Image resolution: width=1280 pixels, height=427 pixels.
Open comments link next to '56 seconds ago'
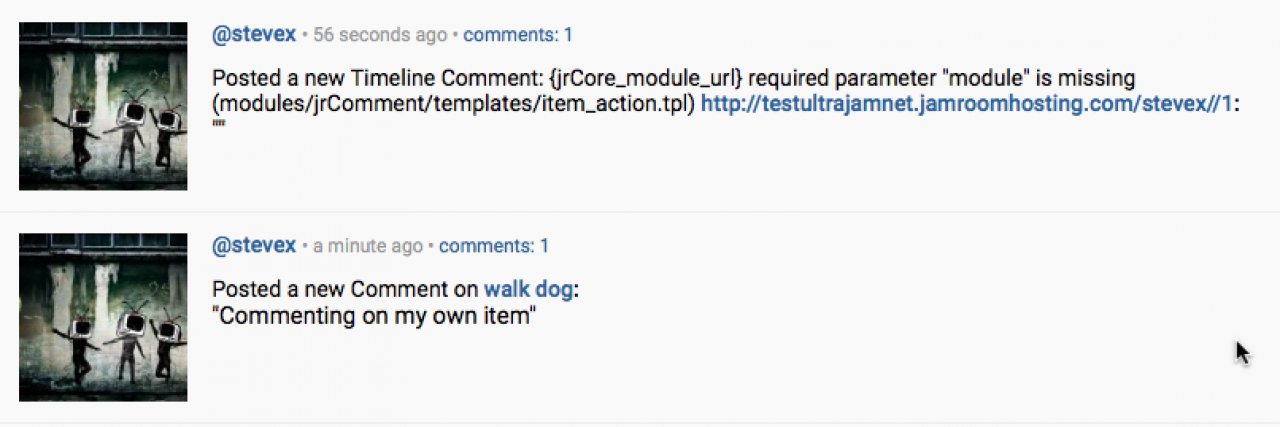point(518,35)
